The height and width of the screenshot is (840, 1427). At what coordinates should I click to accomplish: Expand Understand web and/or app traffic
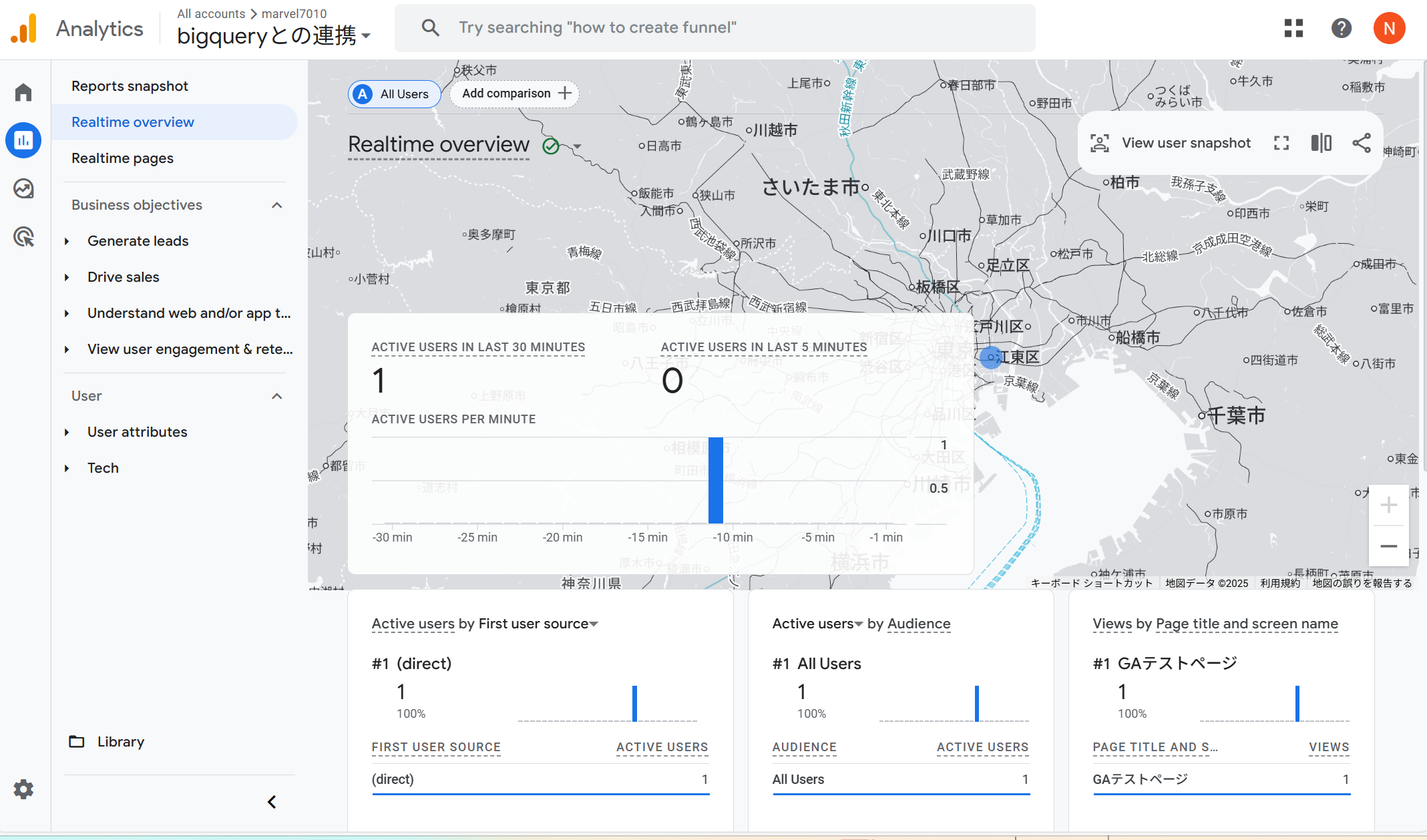tap(67, 313)
